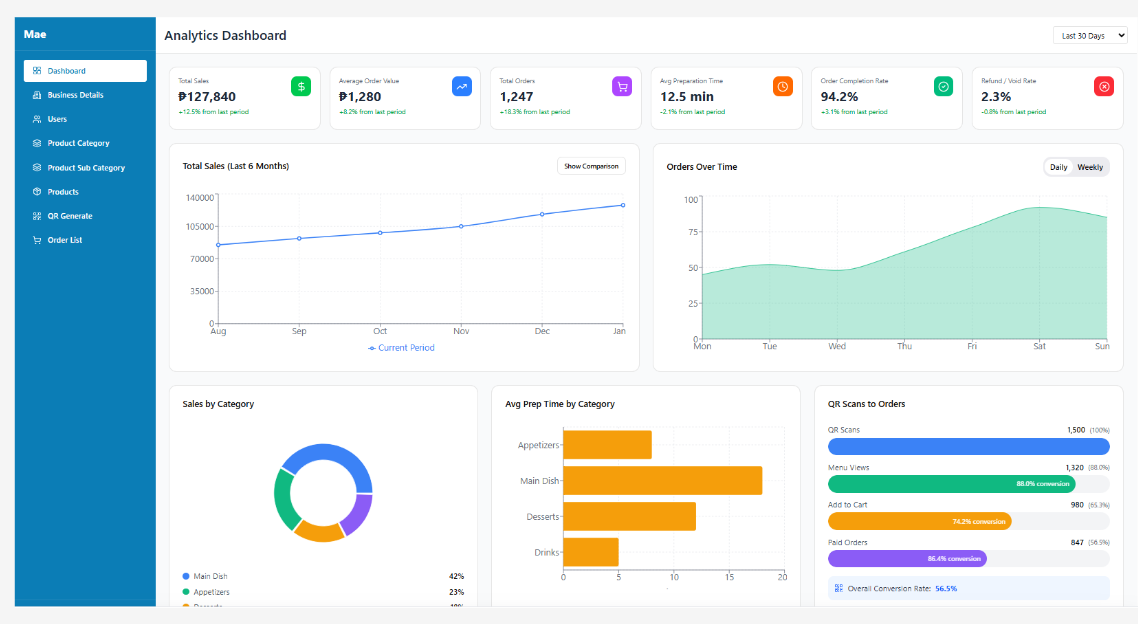The image size is (1138, 624).
Task: Click the red icon on Refund / Void Rate card
Action: tap(1104, 86)
